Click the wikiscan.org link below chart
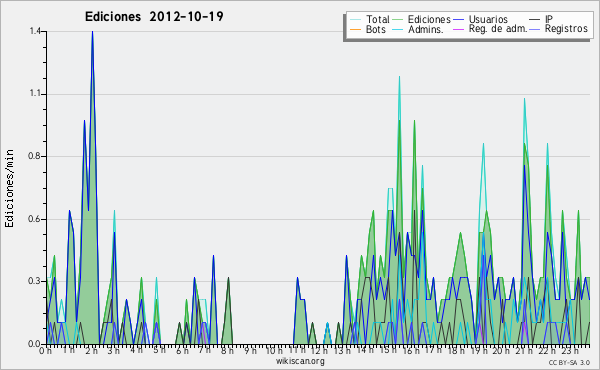This screenshot has width=600, height=370. [x=300, y=361]
